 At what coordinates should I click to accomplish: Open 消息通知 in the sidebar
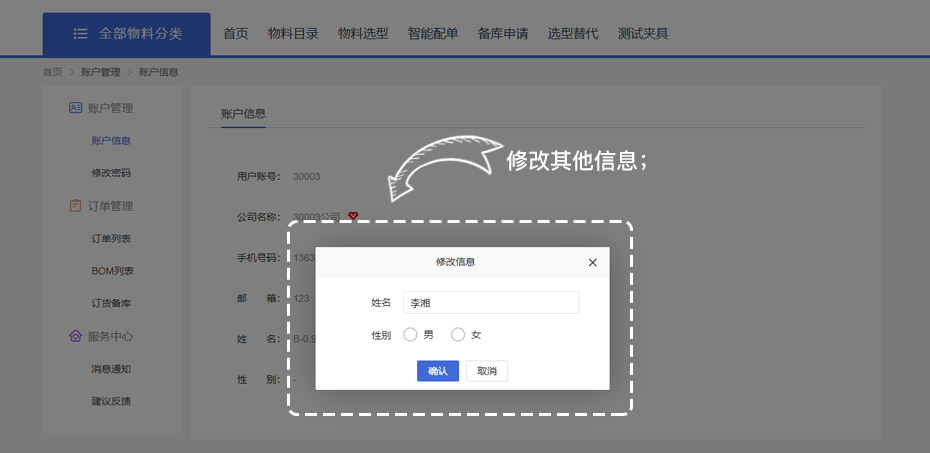coord(111,369)
